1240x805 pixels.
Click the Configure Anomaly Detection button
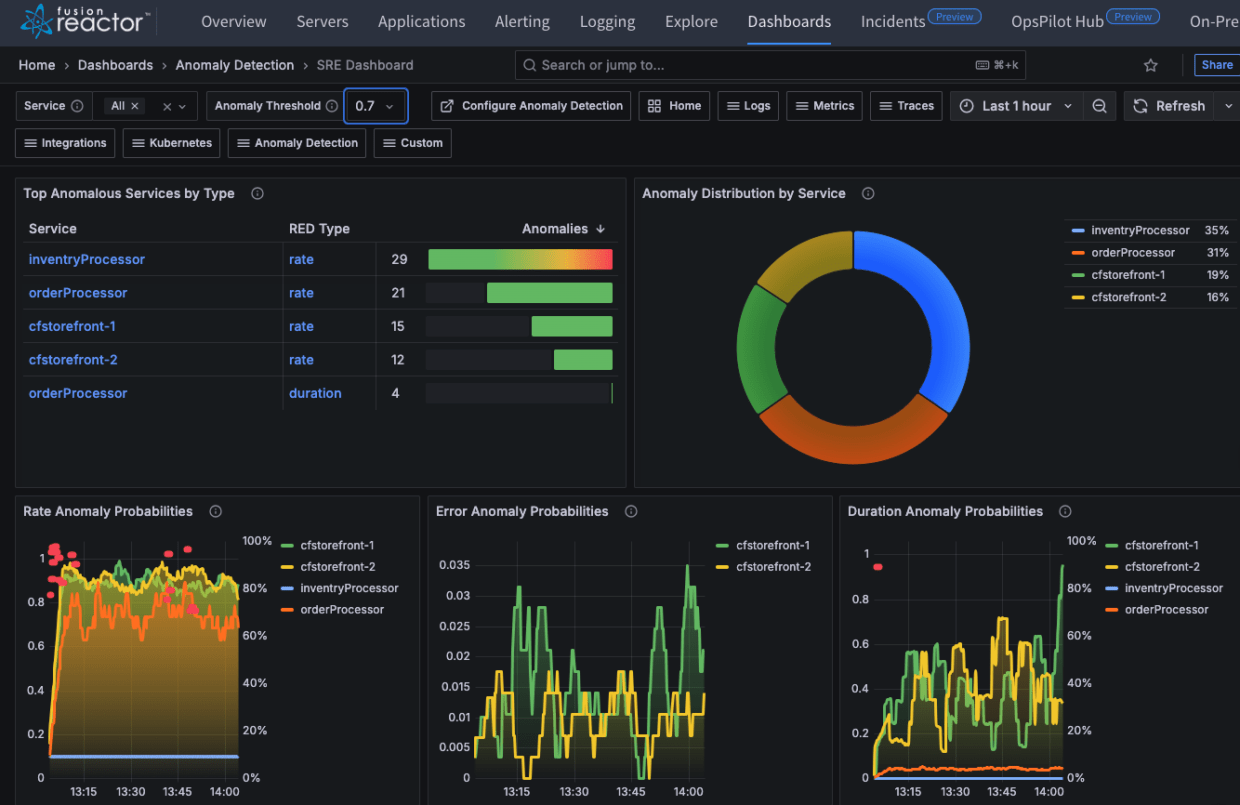530,106
